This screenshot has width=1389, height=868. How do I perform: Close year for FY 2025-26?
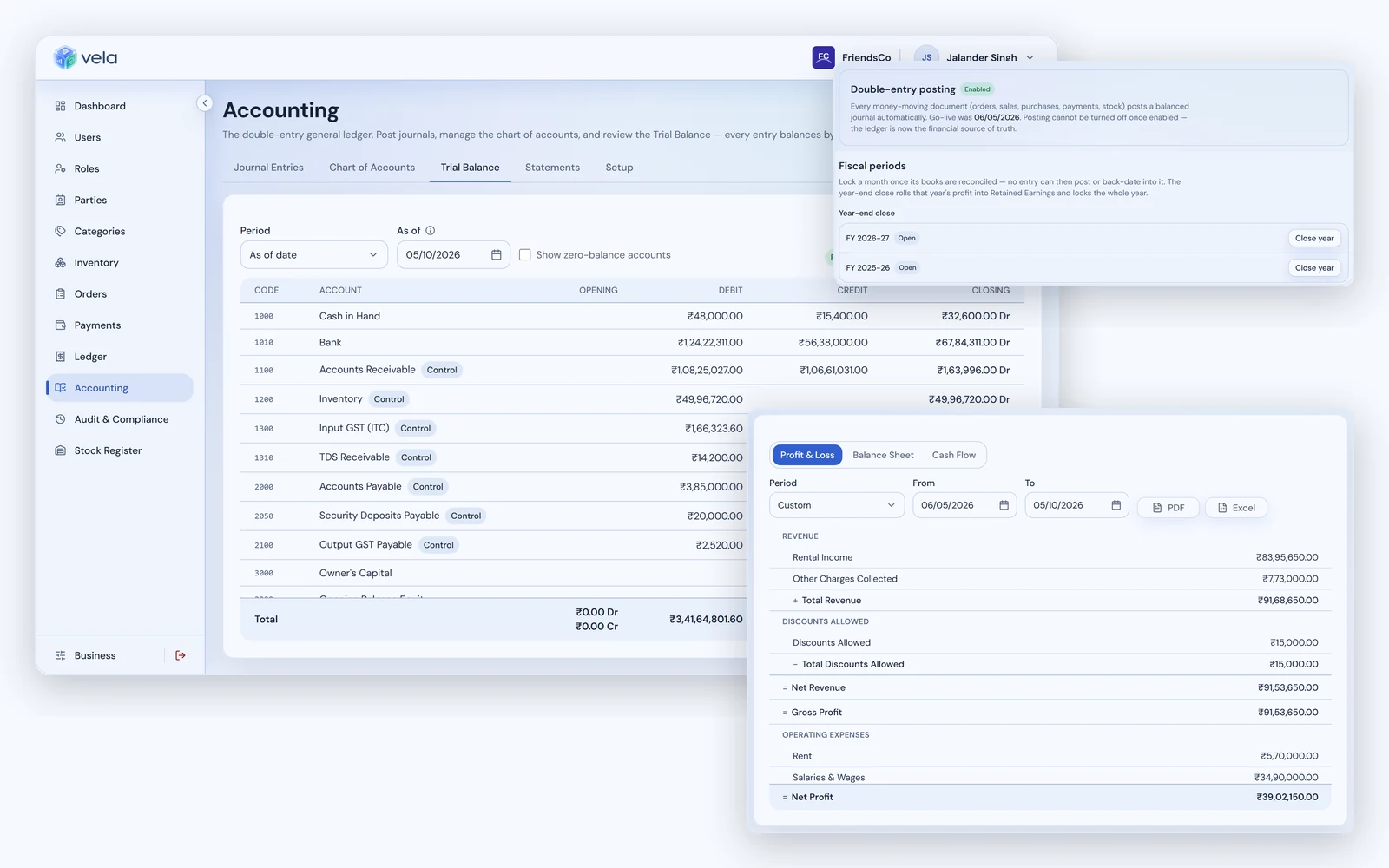coord(1314,267)
